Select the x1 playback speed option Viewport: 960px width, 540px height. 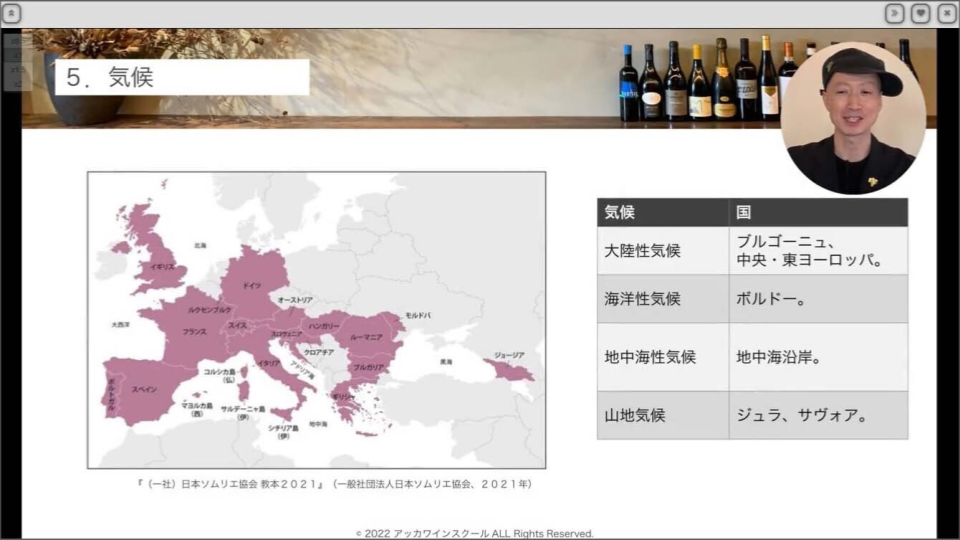click(x=18, y=55)
